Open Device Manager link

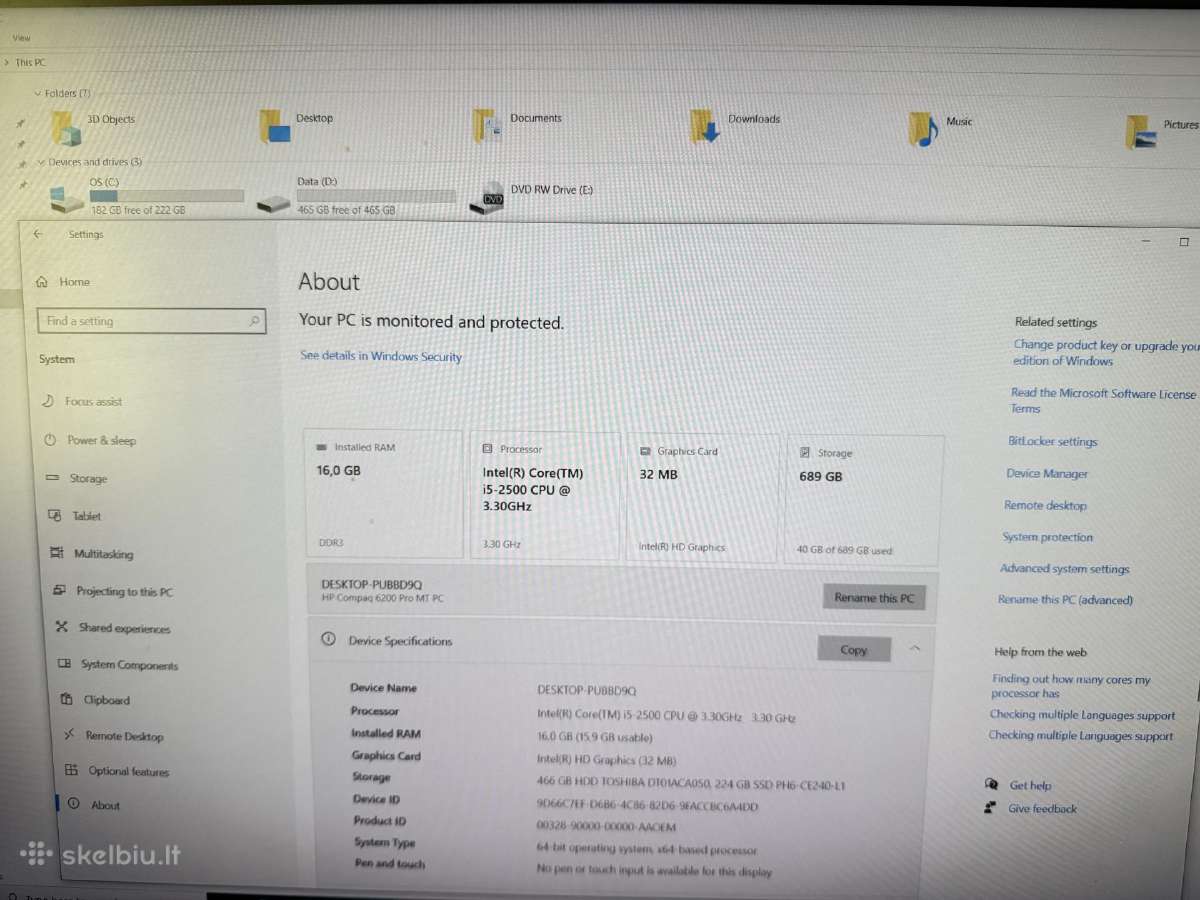point(1047,473)
